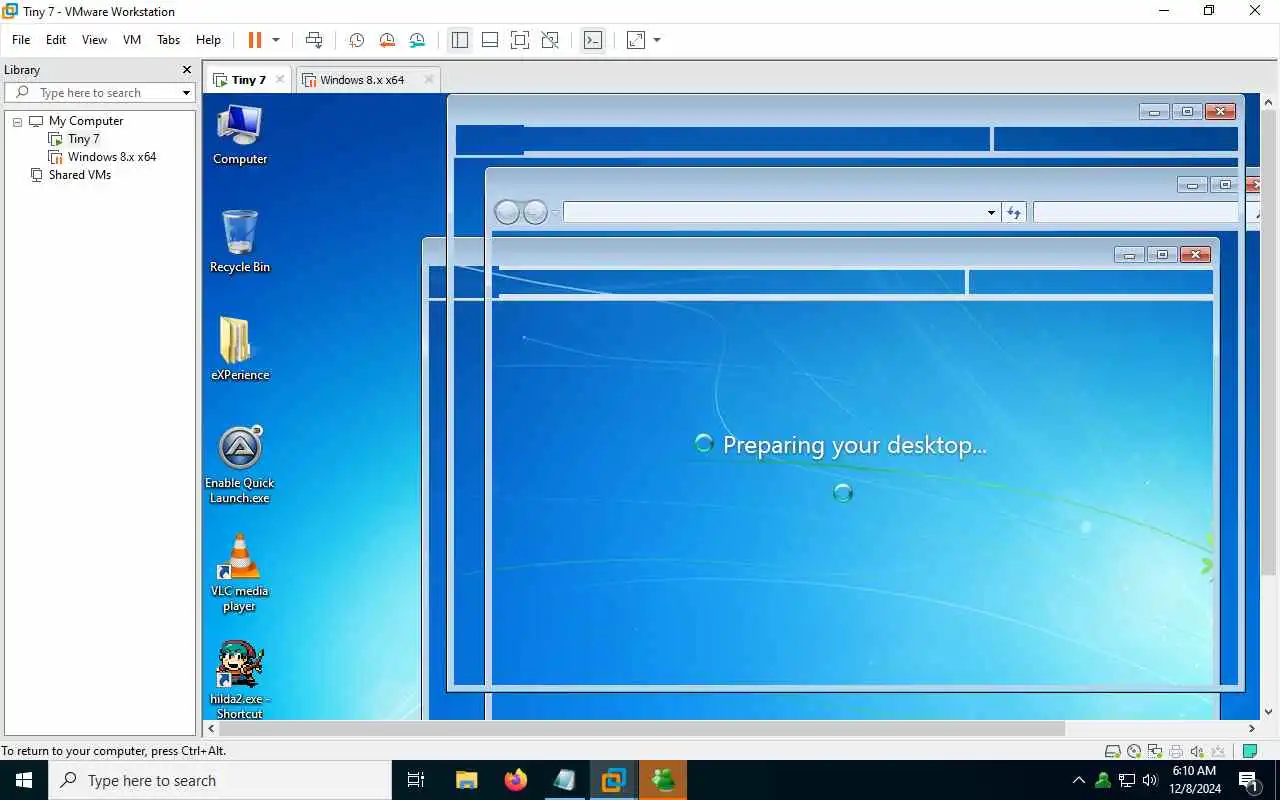Close the Library panel
The image size is (1280, 800).
[186, 70]
